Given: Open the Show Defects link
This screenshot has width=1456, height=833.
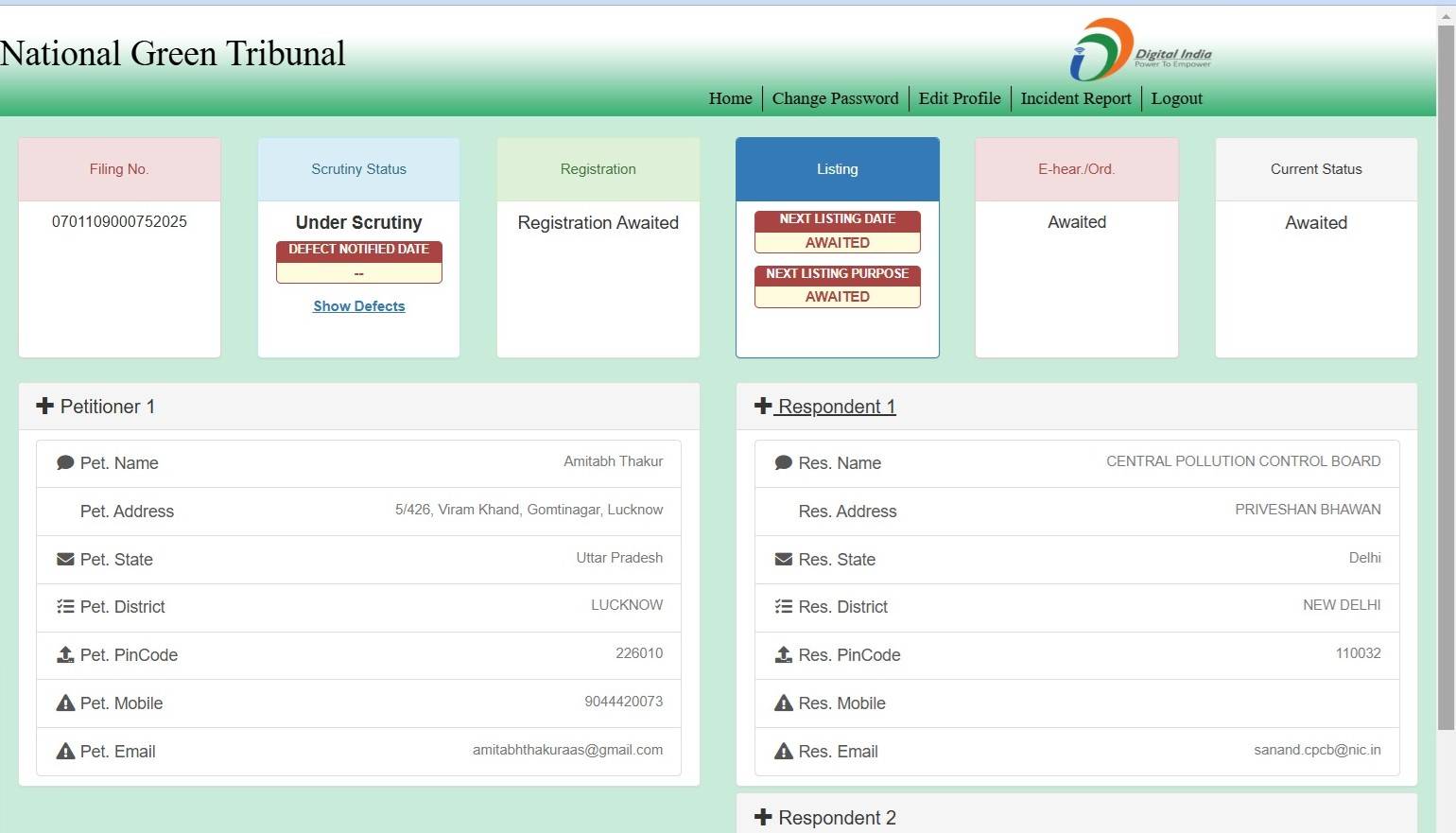Looking at the screenshot, I should click(359, 306).
